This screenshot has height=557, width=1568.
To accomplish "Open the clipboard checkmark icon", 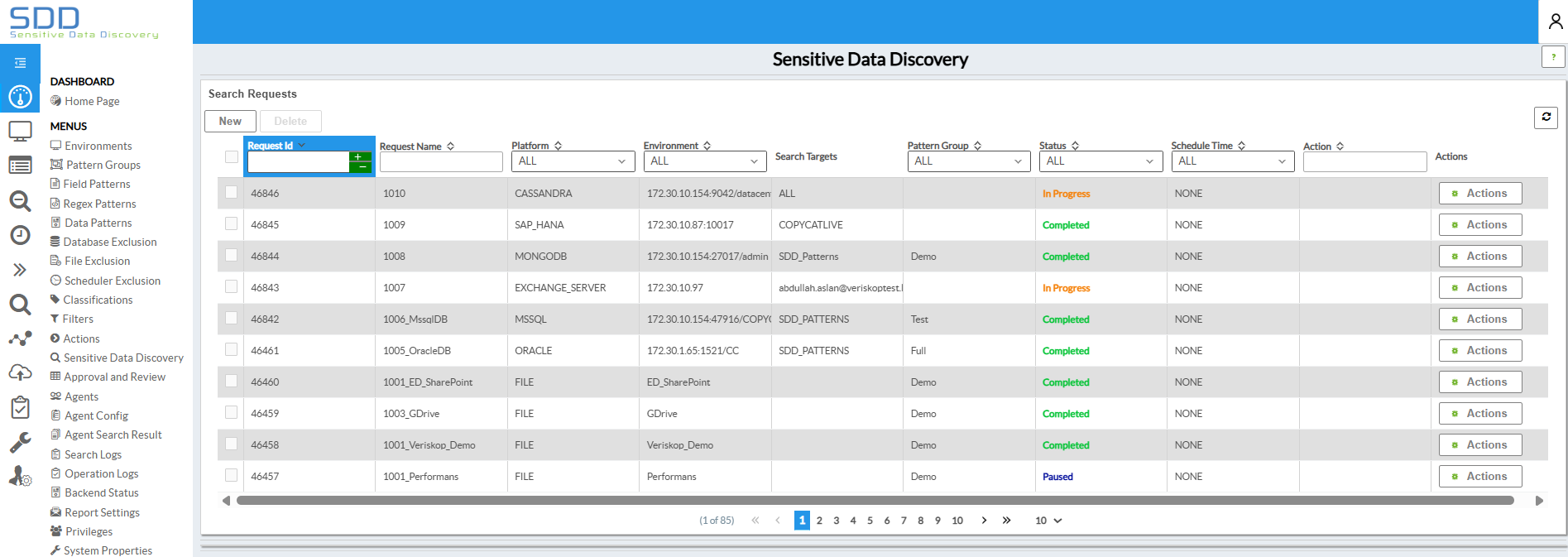I will (x=20, y=407).
